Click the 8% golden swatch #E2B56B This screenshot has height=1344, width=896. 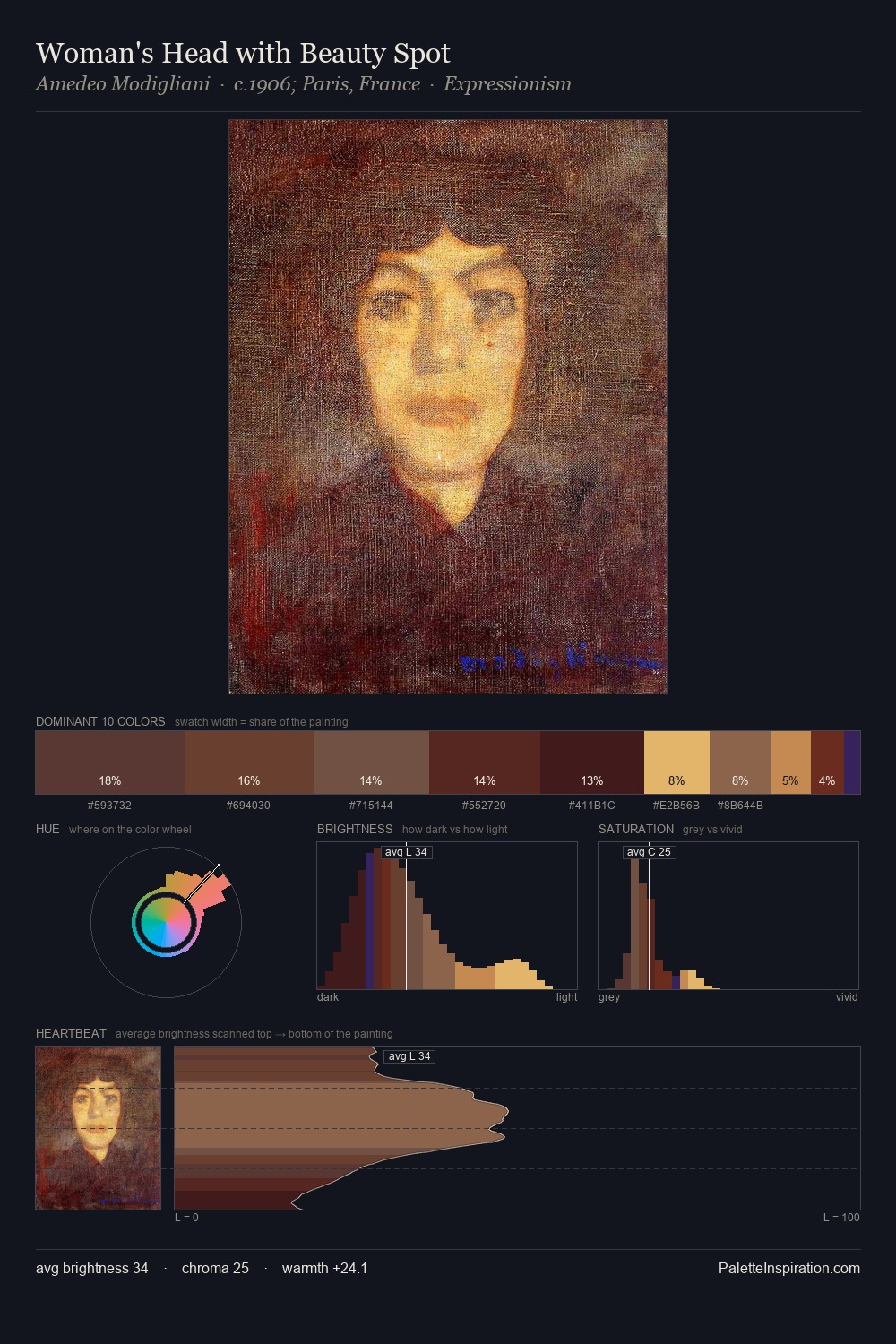tap(676, 762)
